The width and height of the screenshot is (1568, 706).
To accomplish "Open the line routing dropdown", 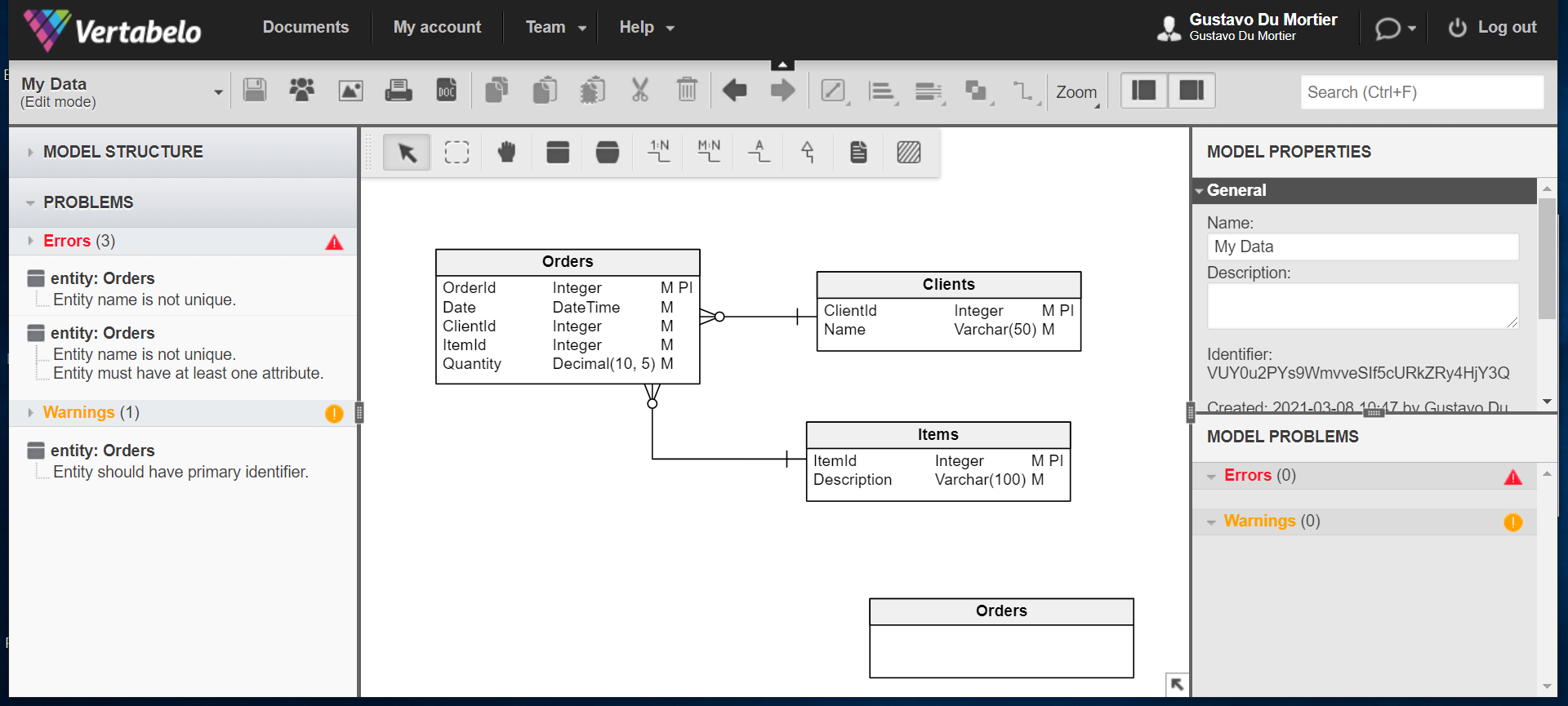I will 1025,91.
